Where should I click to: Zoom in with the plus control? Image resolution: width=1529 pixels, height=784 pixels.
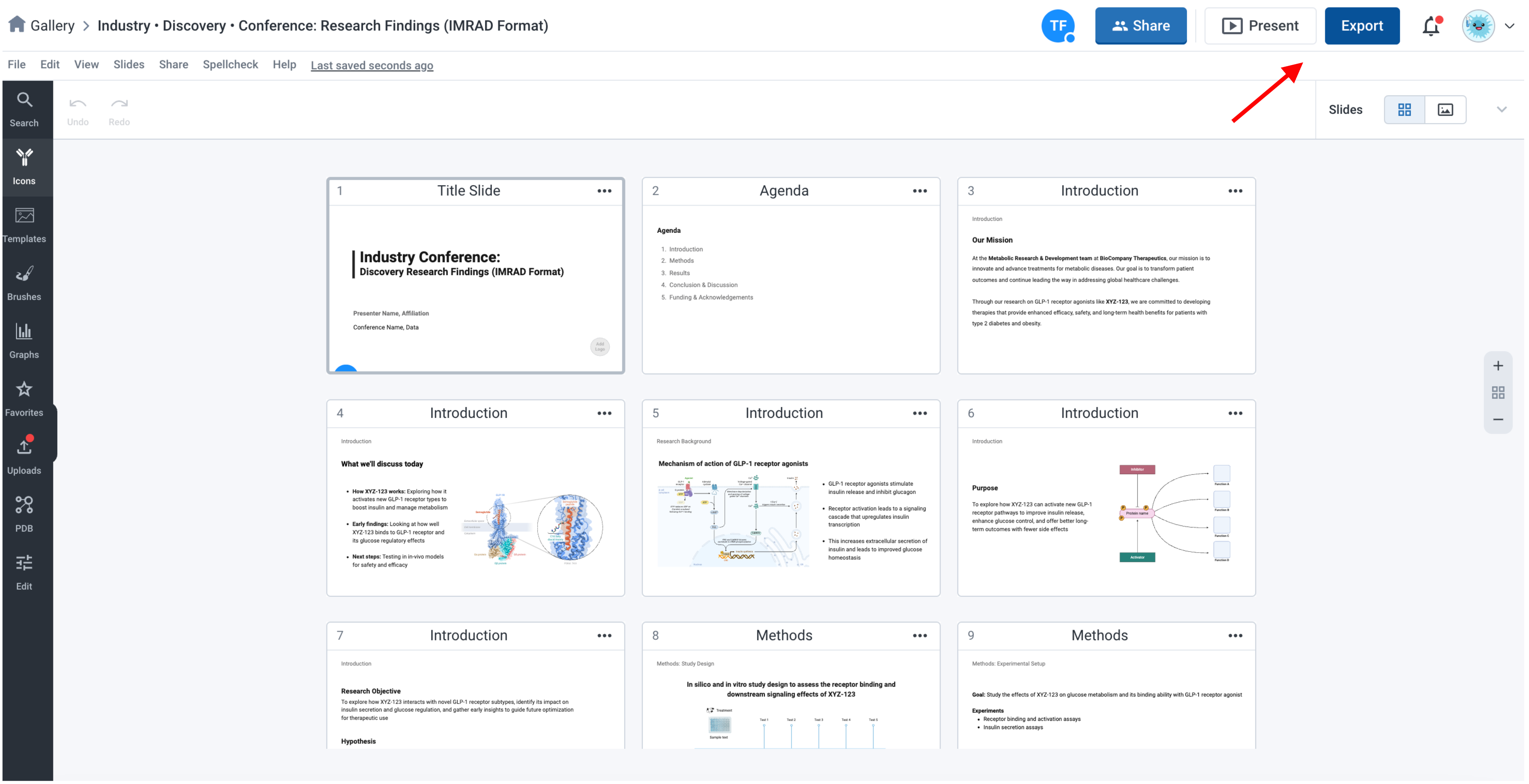1498,366
